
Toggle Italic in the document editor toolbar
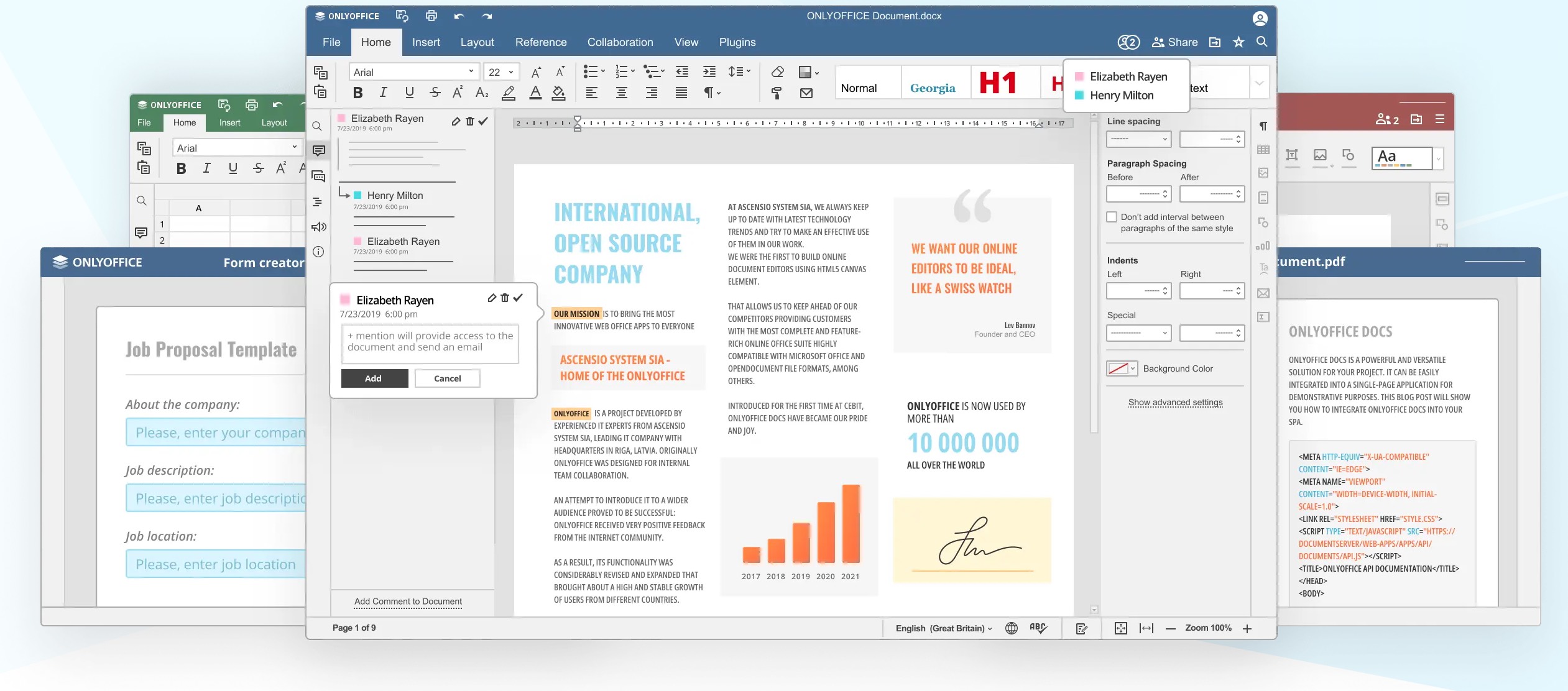[x=383, y=93]
